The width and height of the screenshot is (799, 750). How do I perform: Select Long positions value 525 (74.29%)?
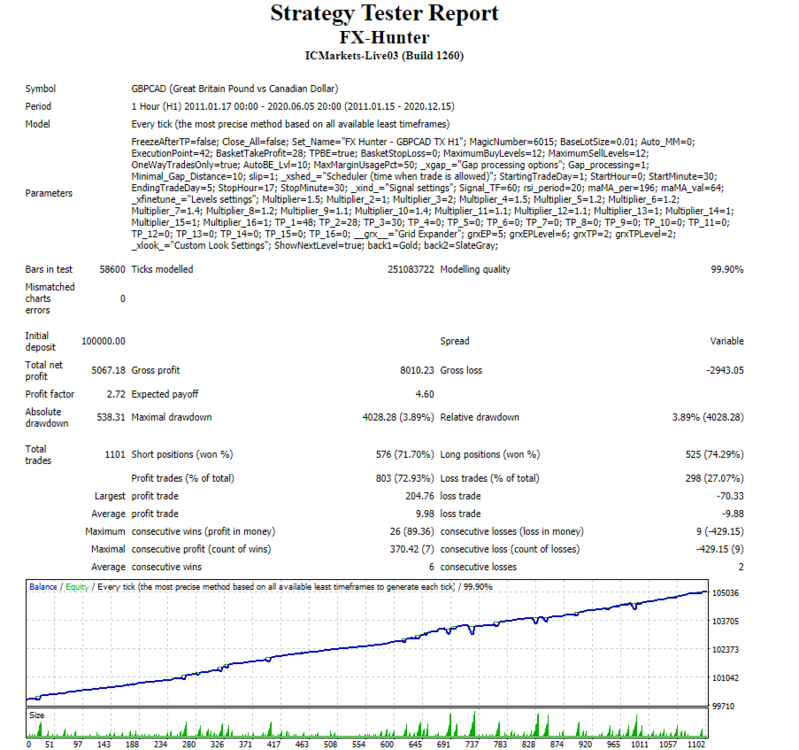coord(714,454)
